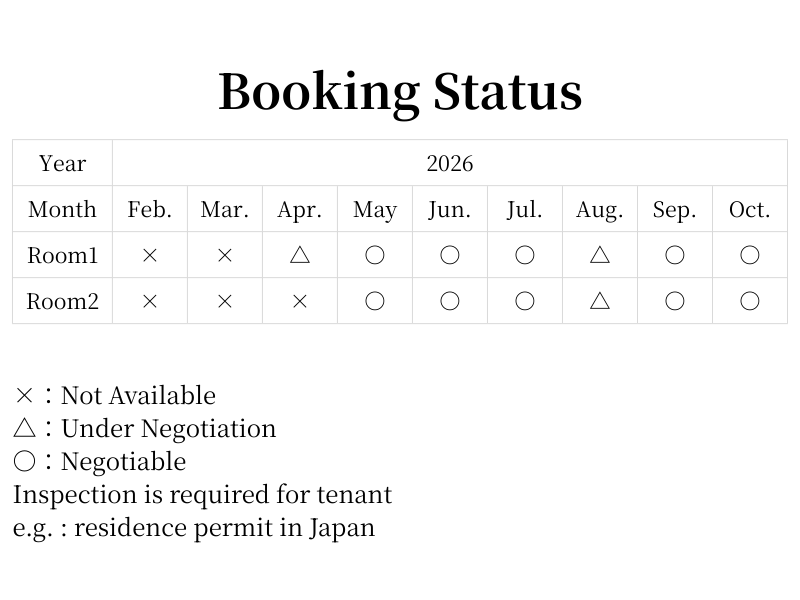Screen dimensions: 800x600
Task: Select Room1 May circle availability symbol
Action: 375,255
